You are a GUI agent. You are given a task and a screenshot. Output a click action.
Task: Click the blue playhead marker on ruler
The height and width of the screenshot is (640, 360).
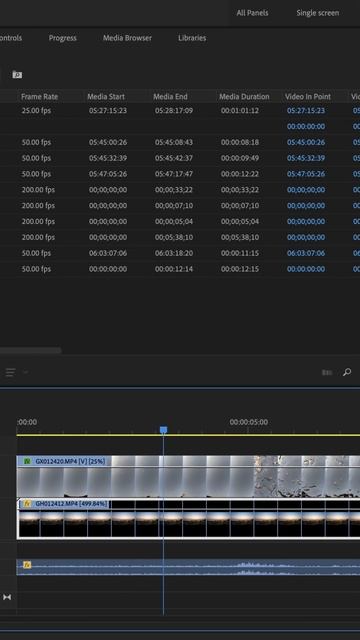(163, 430)
